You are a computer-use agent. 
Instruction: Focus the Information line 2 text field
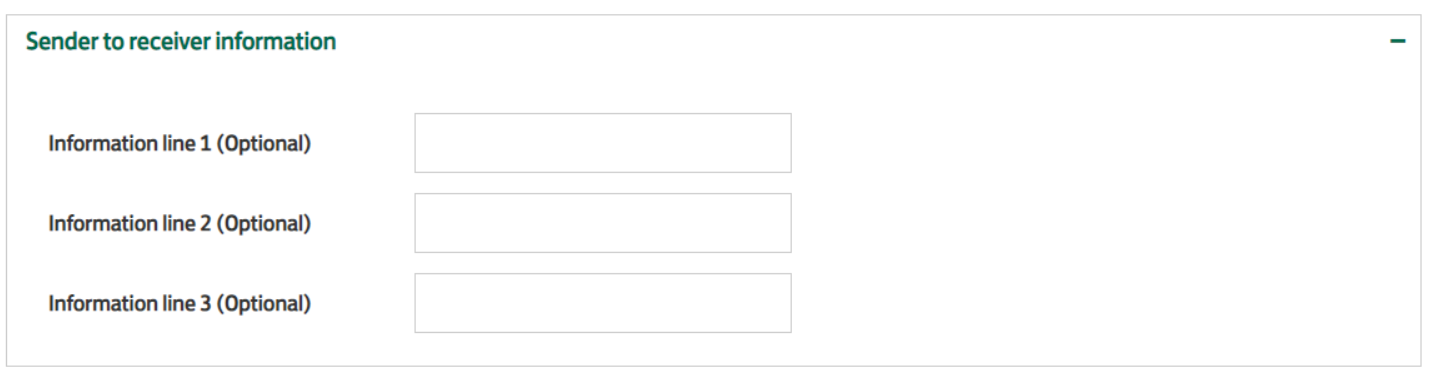[x=603, y=223]
